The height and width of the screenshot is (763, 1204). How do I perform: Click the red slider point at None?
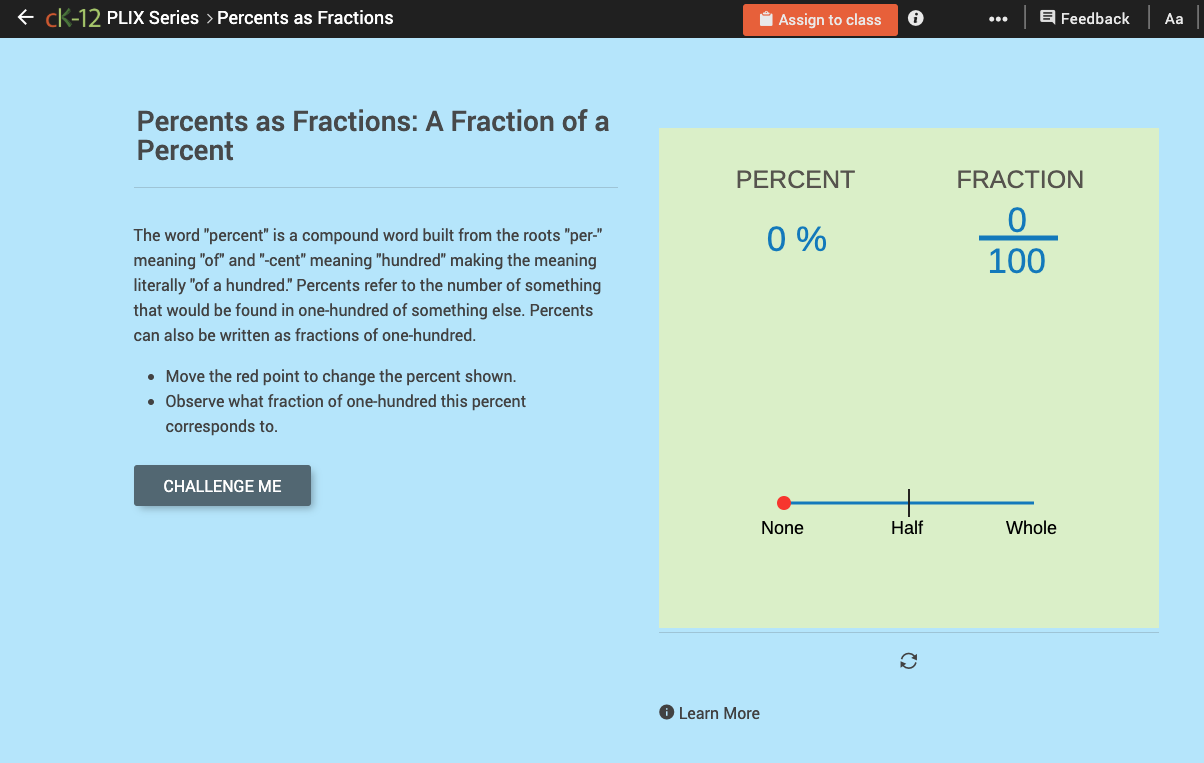(x=784, y=502)
